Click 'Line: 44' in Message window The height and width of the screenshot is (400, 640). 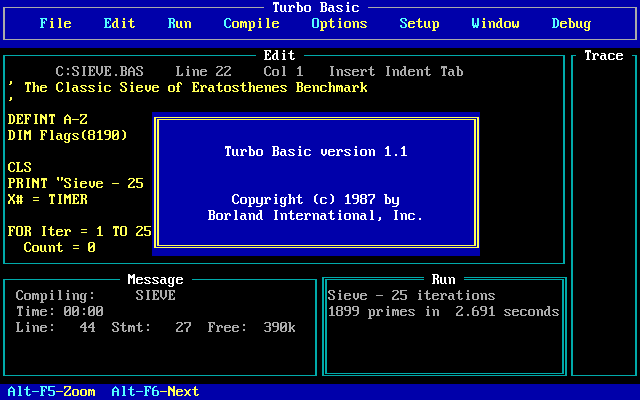pyautogui.click(x=56, y=327)
